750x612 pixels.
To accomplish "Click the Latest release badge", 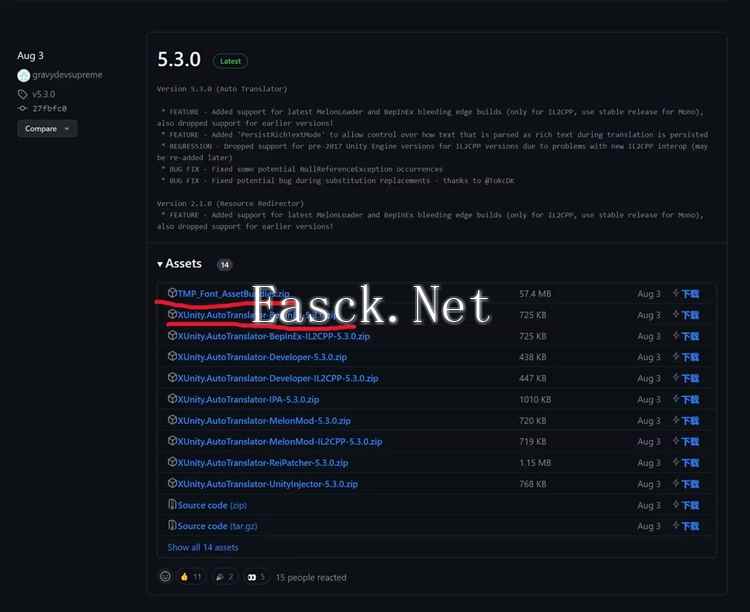I will pos(230,61).
